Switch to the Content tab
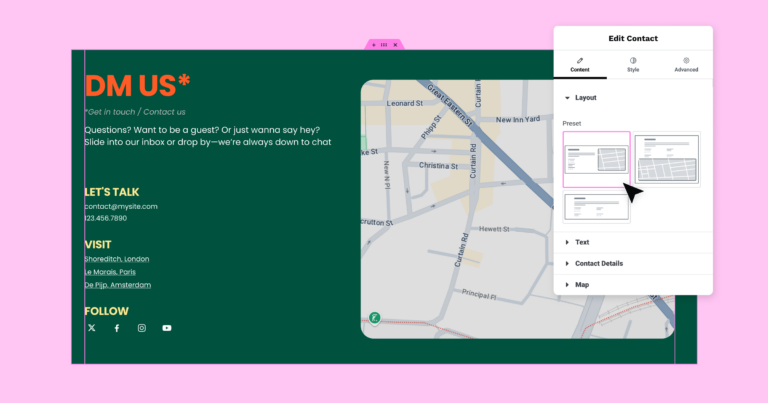 (580, 65)
